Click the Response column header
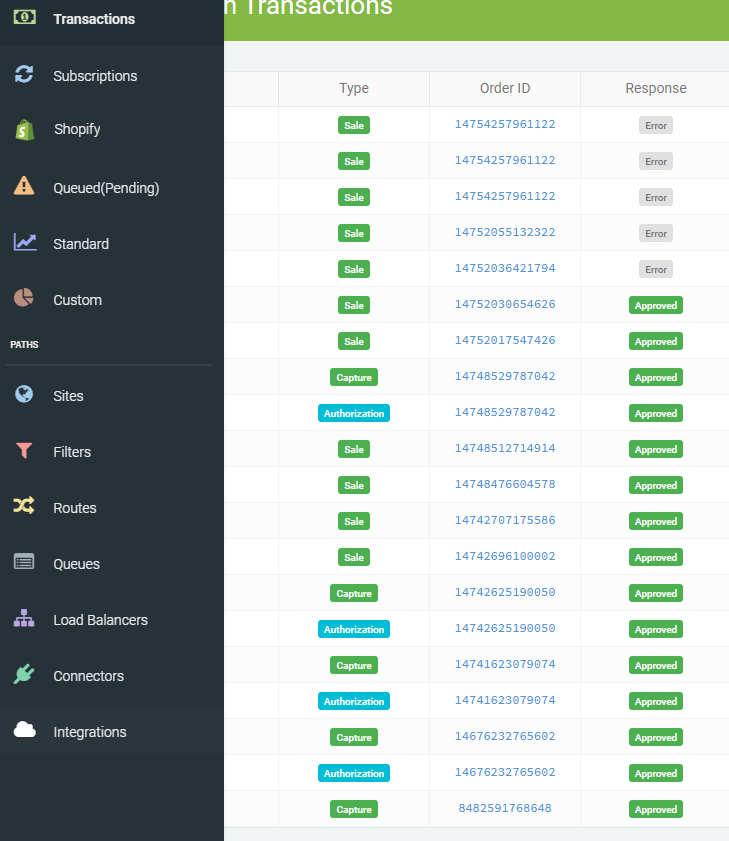The image size is (729, 841). [x=656, y=88]
